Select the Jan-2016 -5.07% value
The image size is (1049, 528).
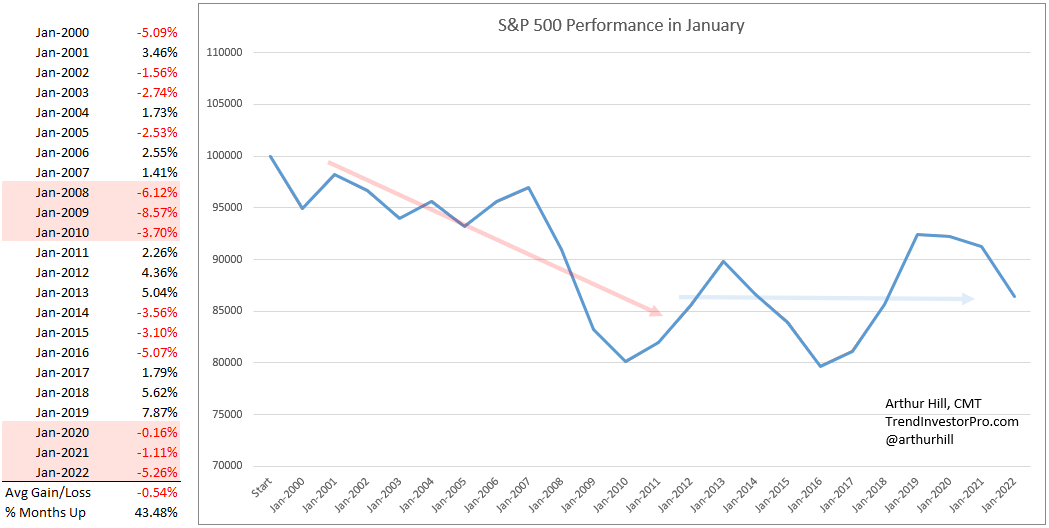click(159, 353)
